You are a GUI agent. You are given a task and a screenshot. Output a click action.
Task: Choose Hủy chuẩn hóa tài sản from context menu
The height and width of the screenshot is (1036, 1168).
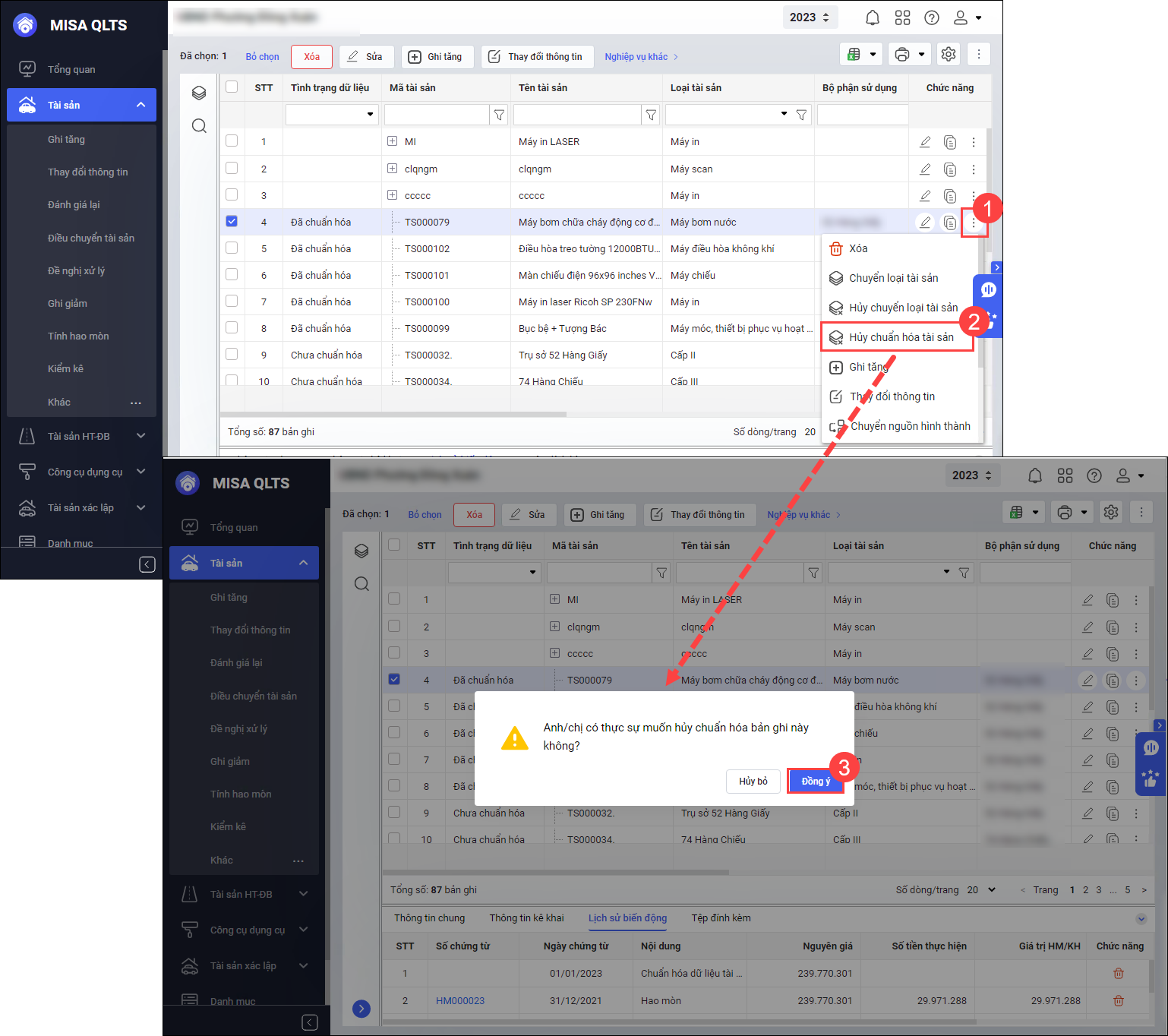[897, 337]
